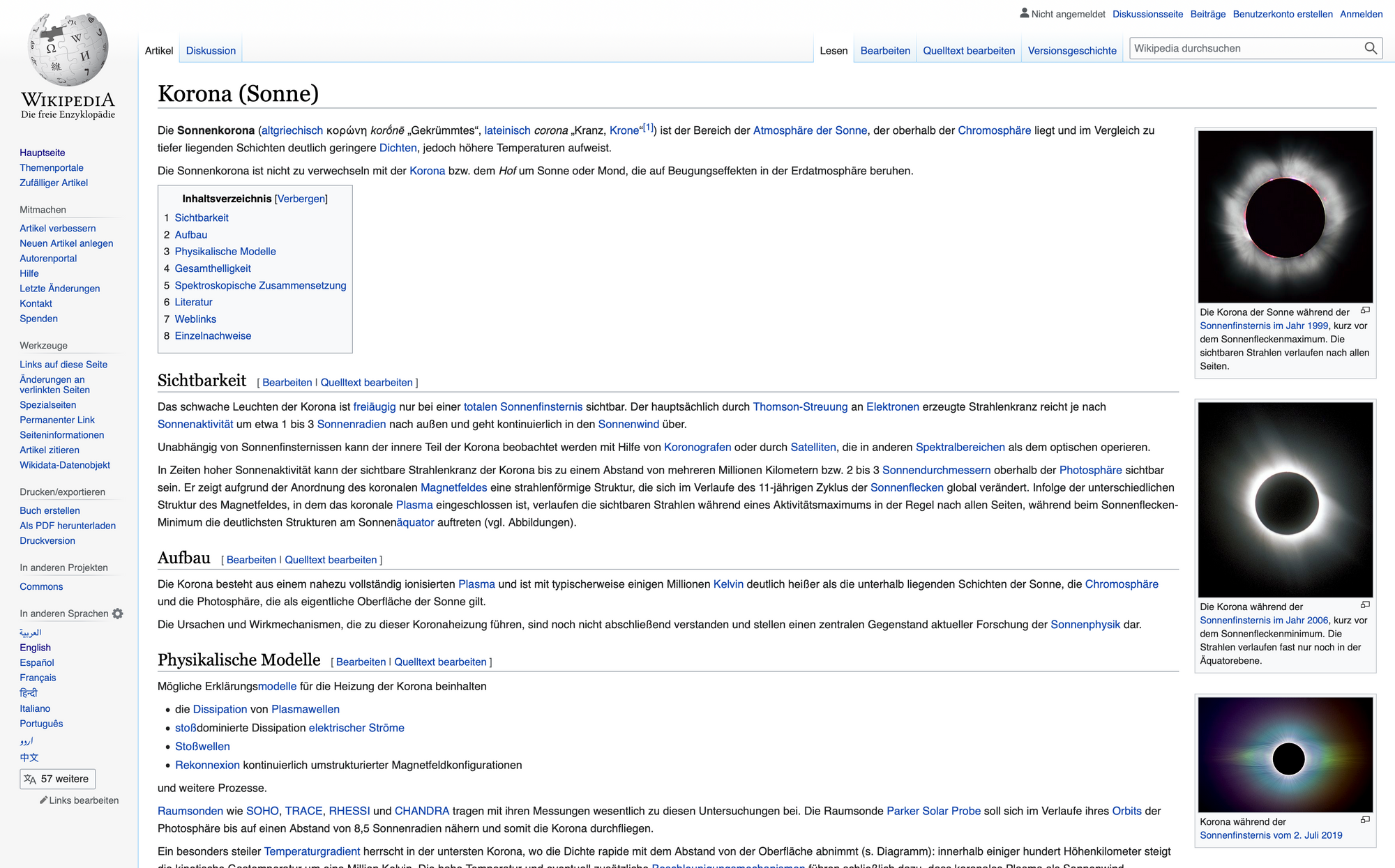
Task: Open Atmosphäre der Sonne link
Action: coord(810,130)
